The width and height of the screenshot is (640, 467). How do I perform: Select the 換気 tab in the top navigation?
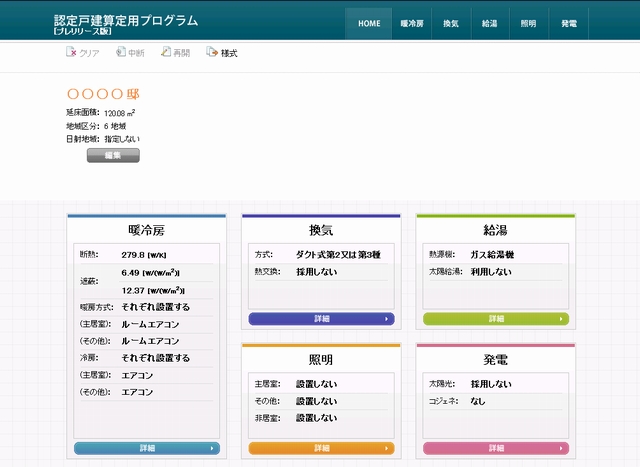[451, 23]
